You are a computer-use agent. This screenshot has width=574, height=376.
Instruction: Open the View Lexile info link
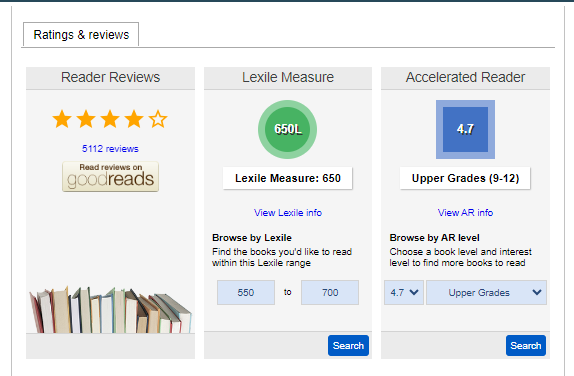[x=288, y=213]
